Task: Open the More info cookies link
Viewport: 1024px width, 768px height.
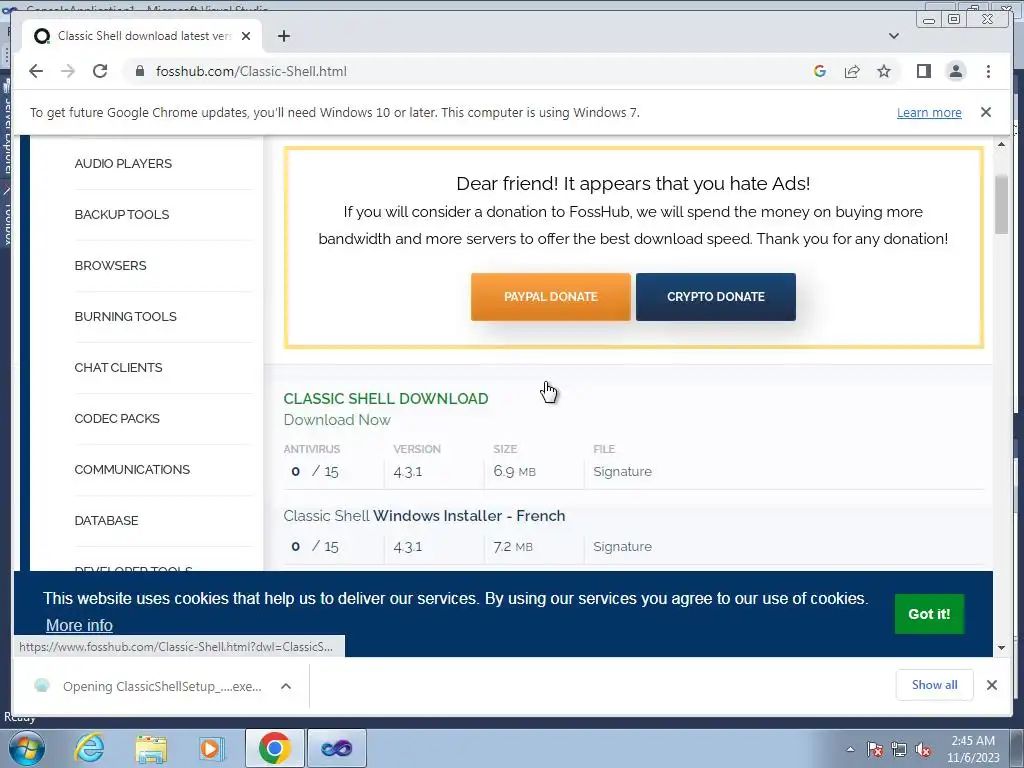Action: (79, 625)
